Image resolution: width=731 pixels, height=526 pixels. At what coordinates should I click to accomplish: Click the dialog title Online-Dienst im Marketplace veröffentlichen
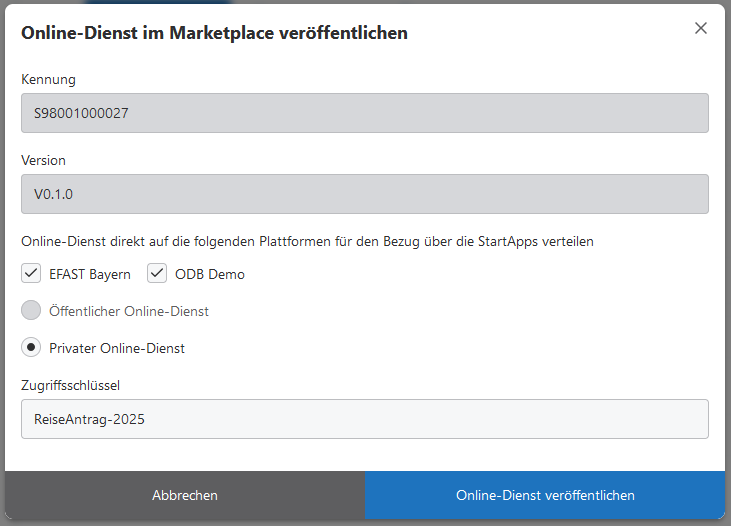[214, 33]
